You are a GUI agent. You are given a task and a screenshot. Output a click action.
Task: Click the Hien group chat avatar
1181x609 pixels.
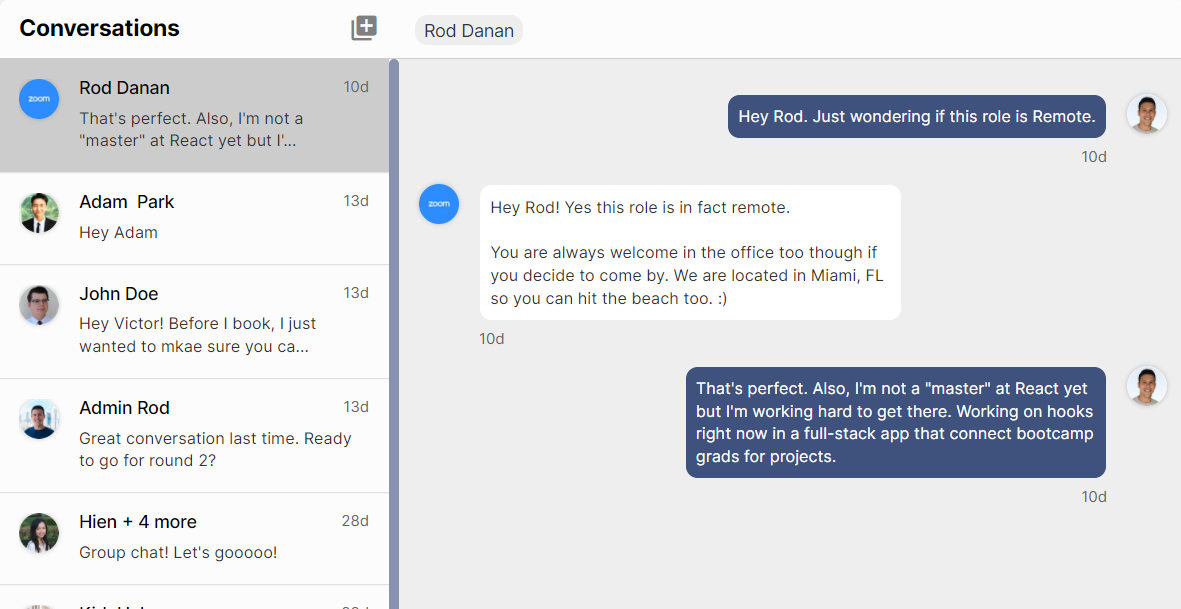coord(39,534)
